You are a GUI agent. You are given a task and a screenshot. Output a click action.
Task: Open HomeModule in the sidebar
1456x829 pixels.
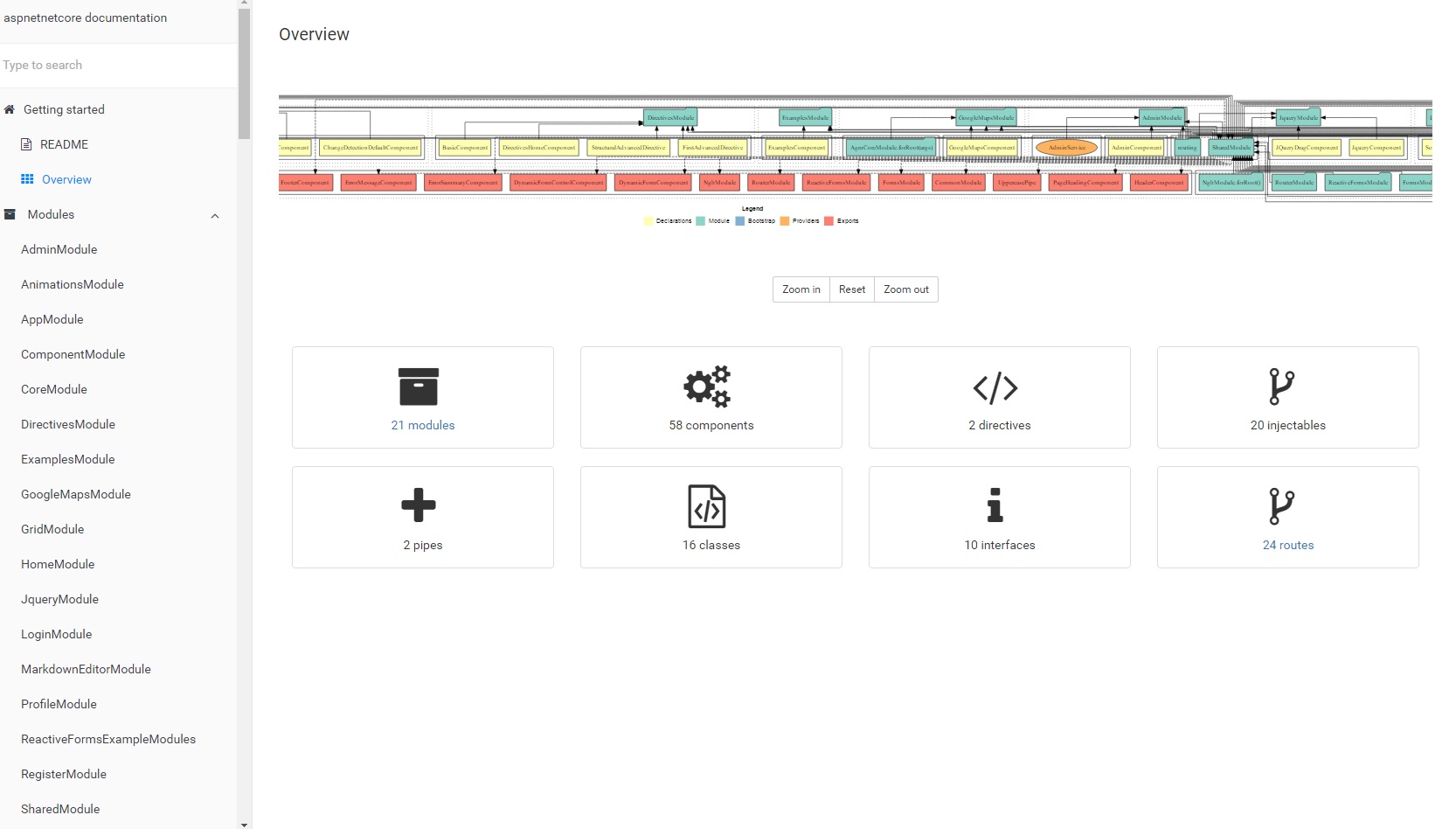pos(58,564)
